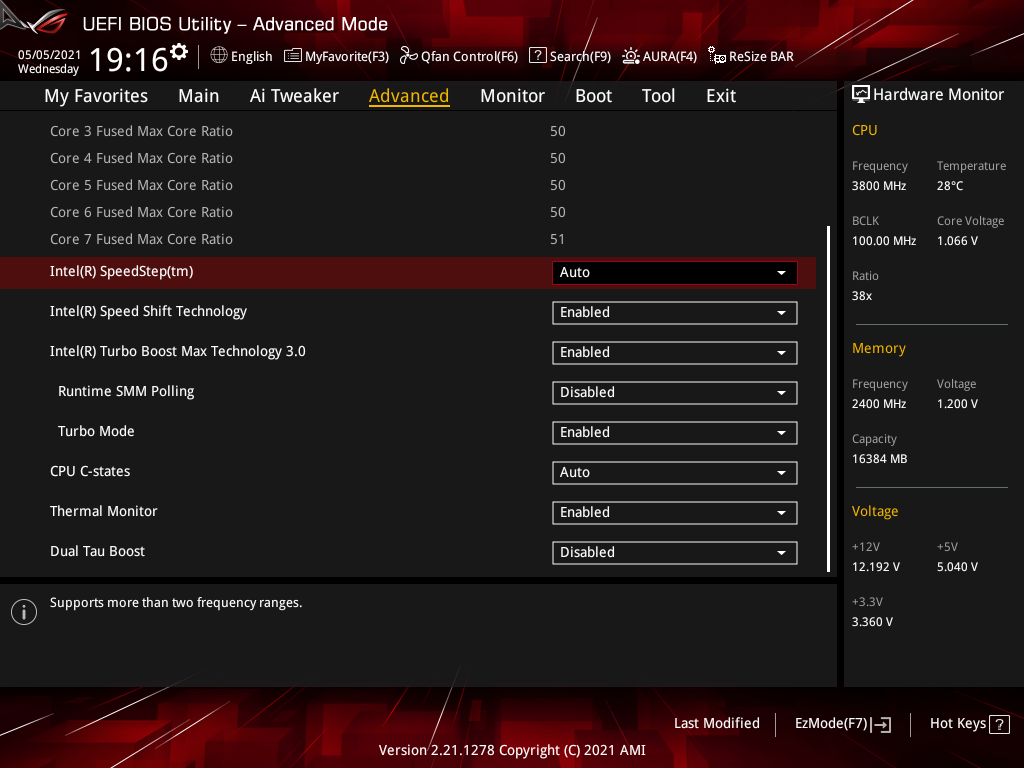Open Runtime SMM Polling dropdown
This screenshot has width=1024, height=768.
click(x=675, y=392)
